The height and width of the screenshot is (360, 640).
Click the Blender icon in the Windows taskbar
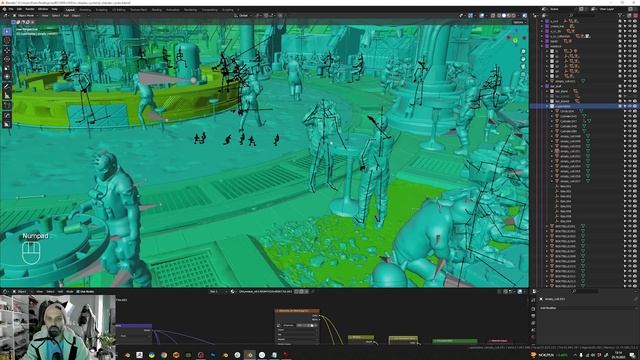tap(250, 355)
